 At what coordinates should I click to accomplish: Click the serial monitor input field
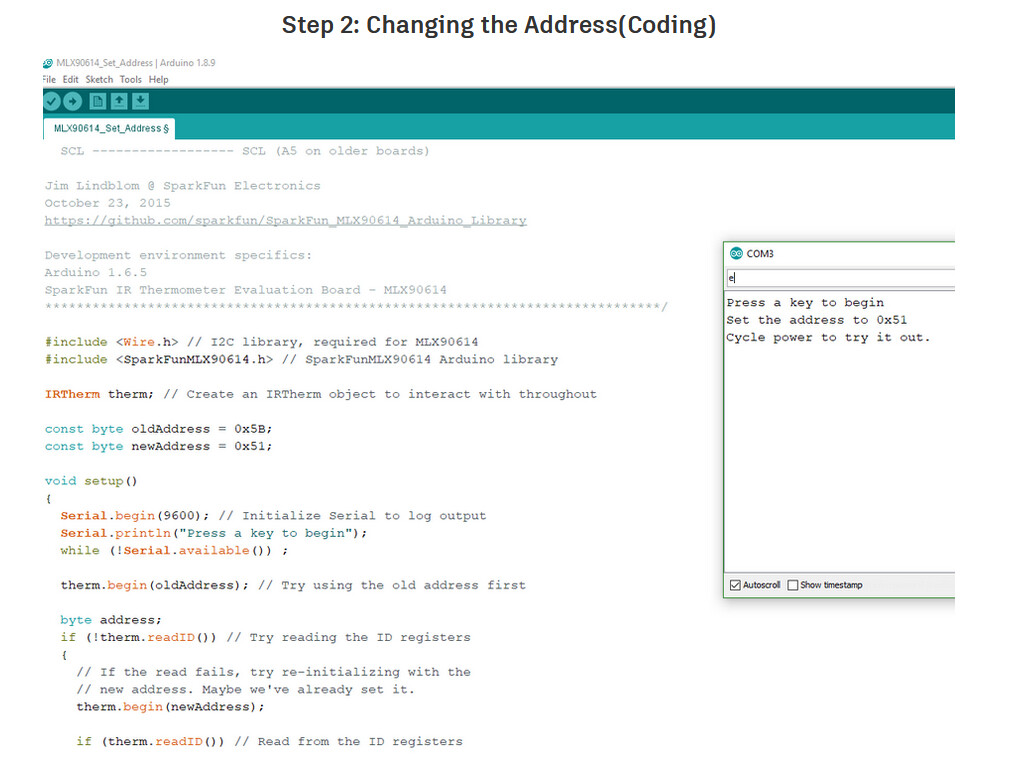[841, 278]
